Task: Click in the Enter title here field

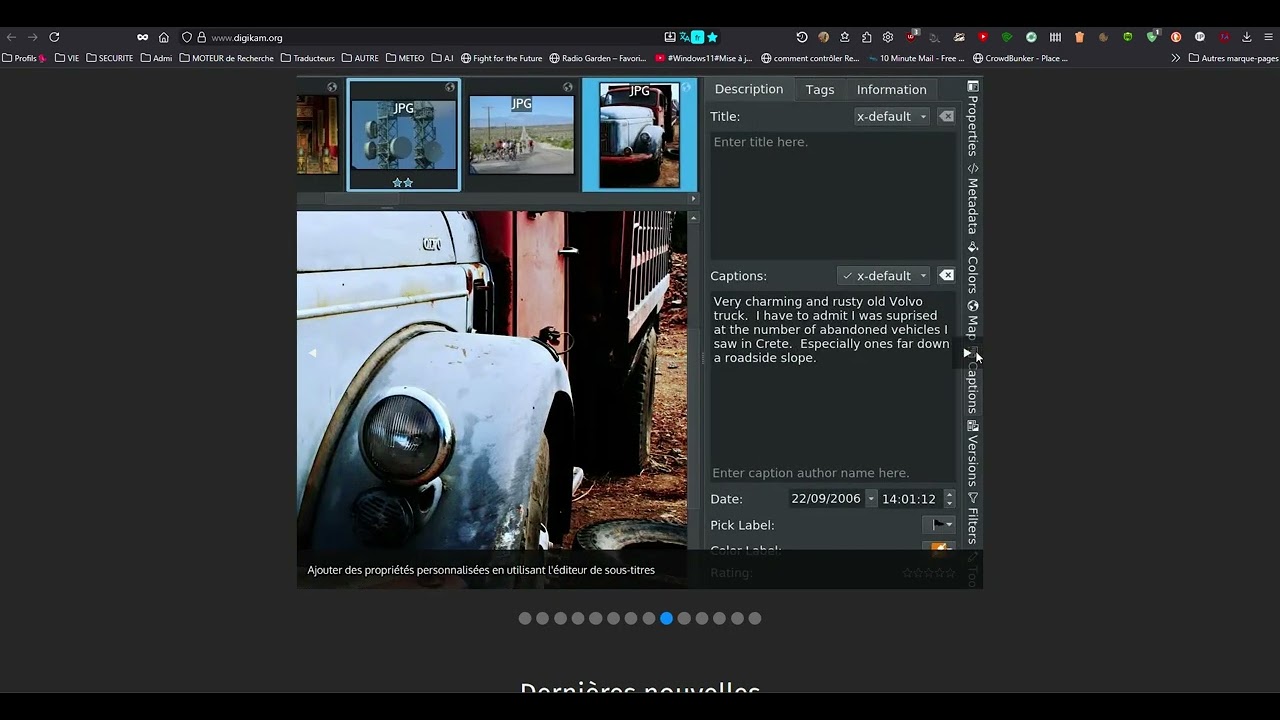Action: 833,195
